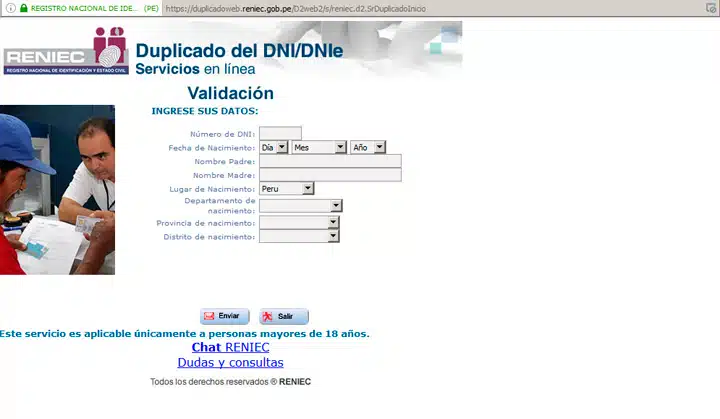Image resolution: width=720 pixels, height=419 pixels.
Task: Click the URL in the address bar
Action: (x=295, y=8)
